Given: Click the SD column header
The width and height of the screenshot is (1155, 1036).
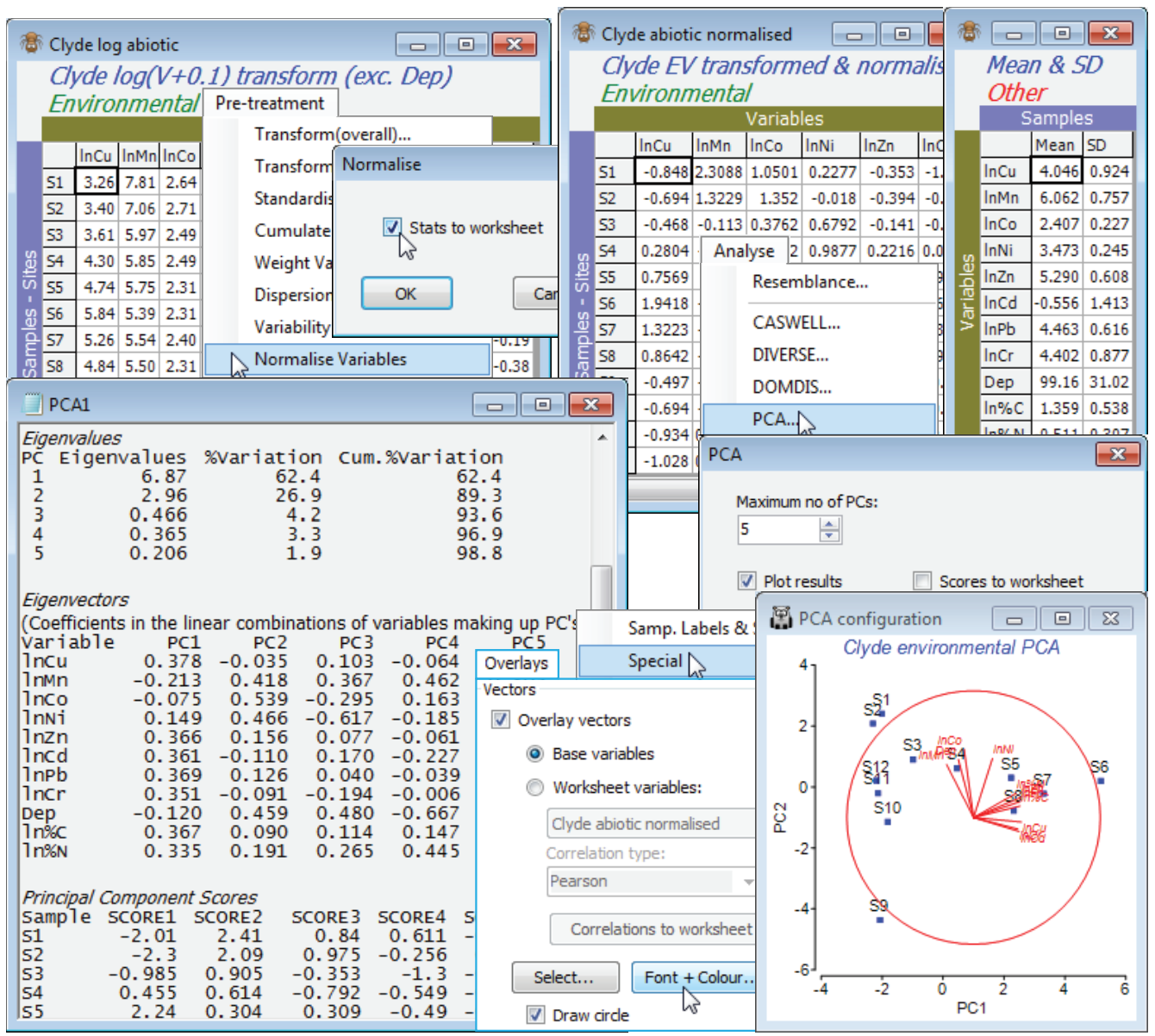Looking at the screenshot, I should click(1109, 145).
